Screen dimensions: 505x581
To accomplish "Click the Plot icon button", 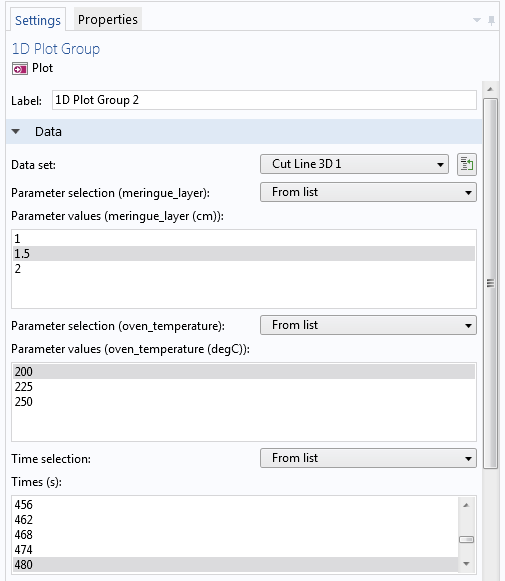I will [x=20, y=69].
